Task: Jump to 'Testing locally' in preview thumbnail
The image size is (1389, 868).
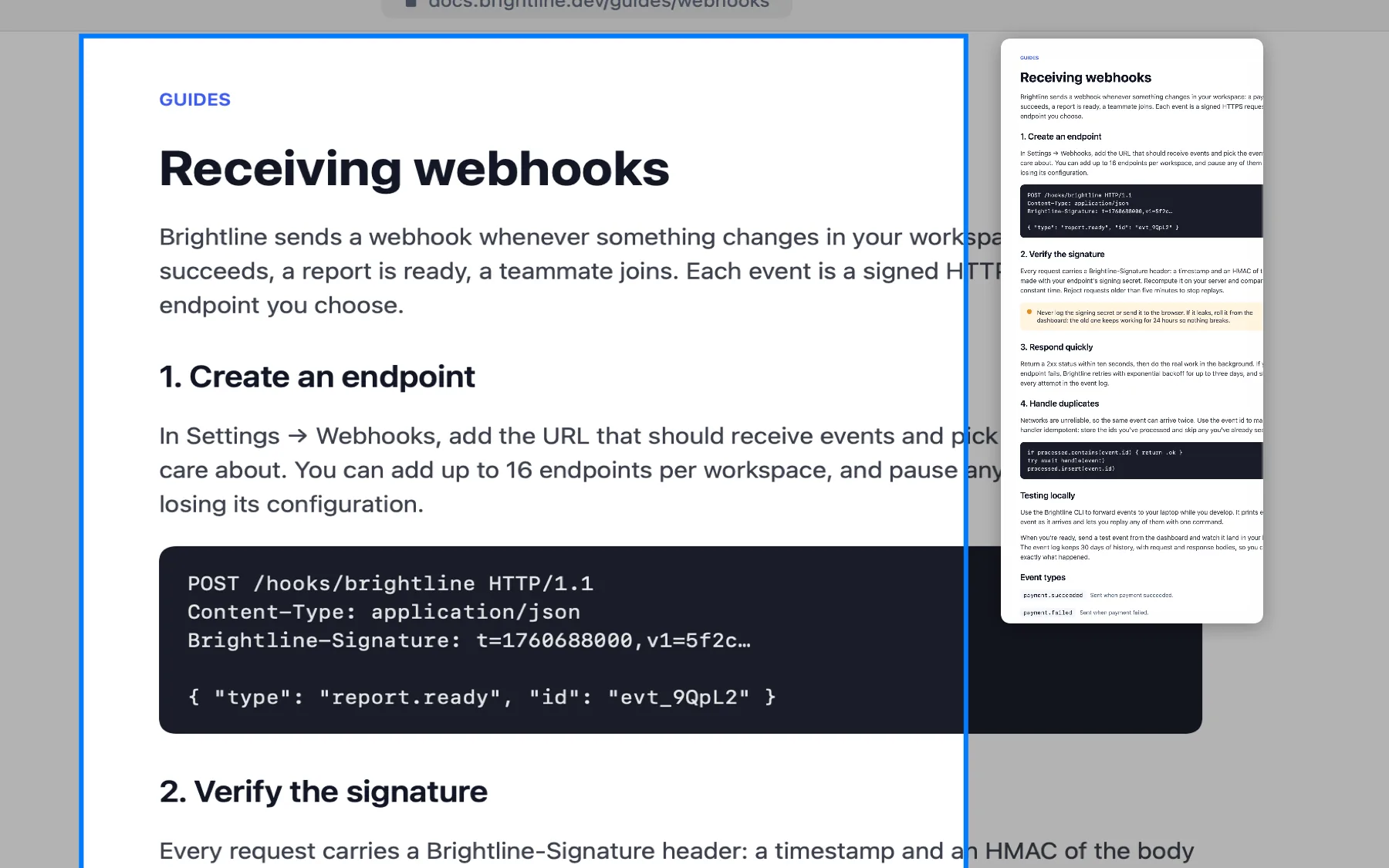Action: click(x=1047, y=495)
